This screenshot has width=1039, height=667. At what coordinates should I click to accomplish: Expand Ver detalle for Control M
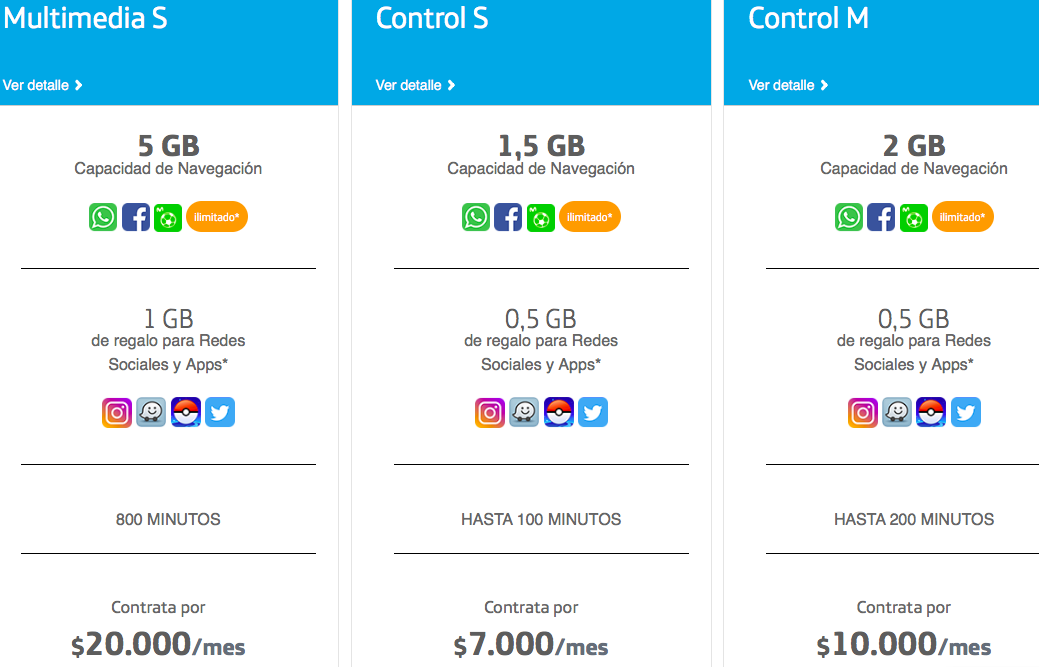click(788, 85)
